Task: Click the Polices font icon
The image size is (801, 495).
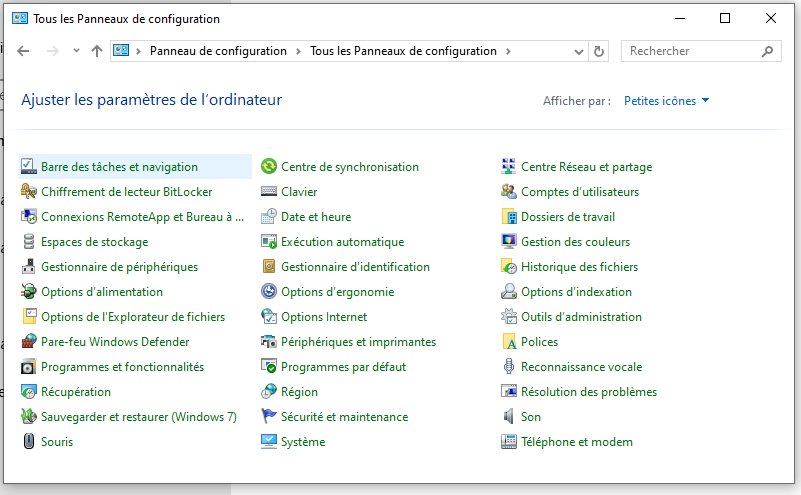Action: pos(509,342)
